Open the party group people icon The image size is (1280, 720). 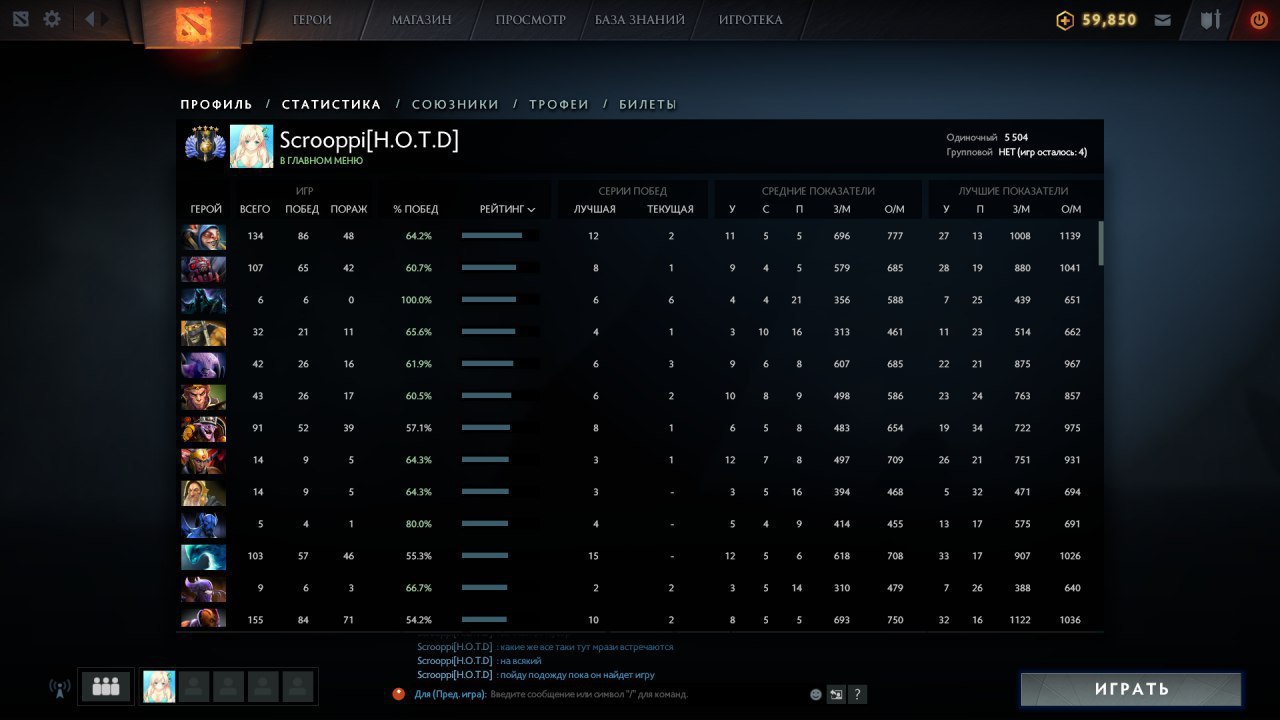[106, 687]
